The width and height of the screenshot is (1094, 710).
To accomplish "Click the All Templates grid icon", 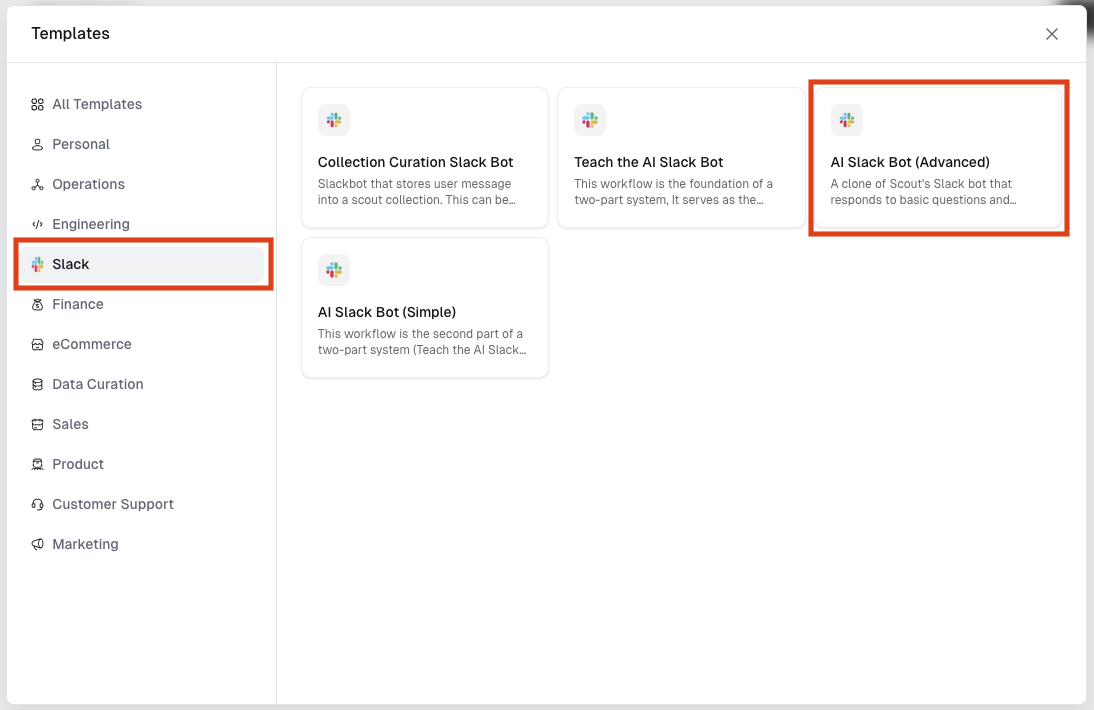I will click(x=38, y=104).
